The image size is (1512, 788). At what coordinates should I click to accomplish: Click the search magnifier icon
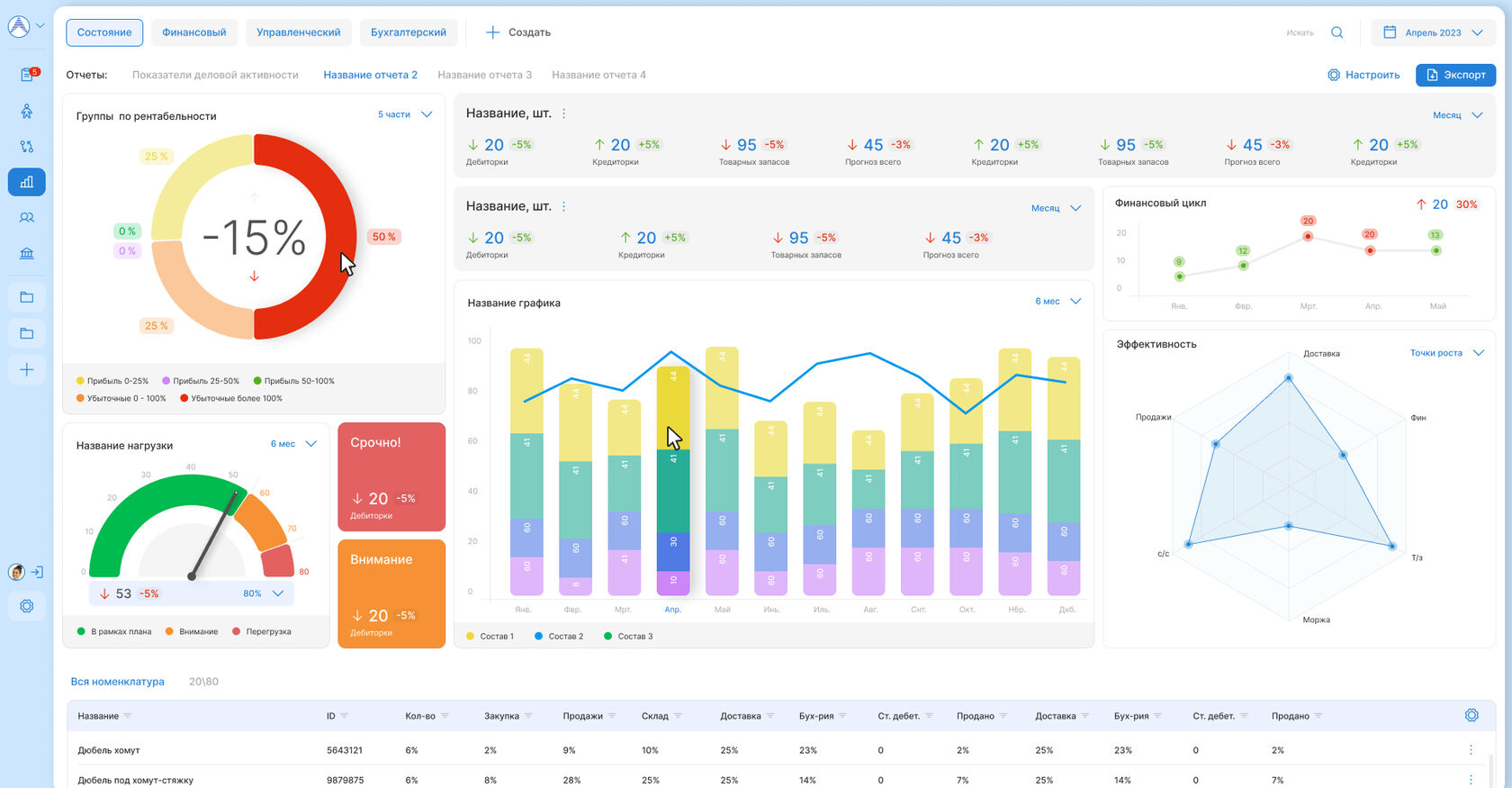point(1337,32)
